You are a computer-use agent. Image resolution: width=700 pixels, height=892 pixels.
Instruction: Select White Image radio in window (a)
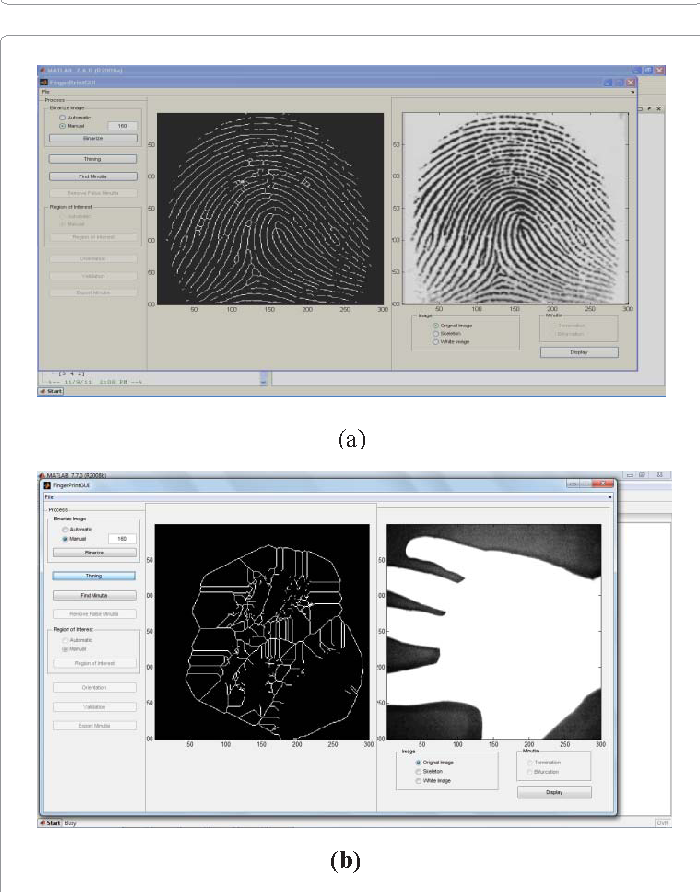click(436, 342)
